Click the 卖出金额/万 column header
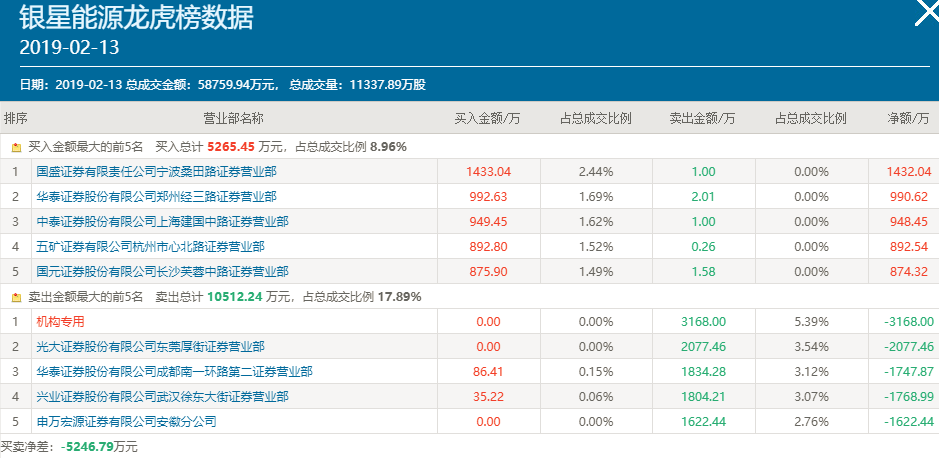This screenshot has height=458, width=939. coord(703,118)
